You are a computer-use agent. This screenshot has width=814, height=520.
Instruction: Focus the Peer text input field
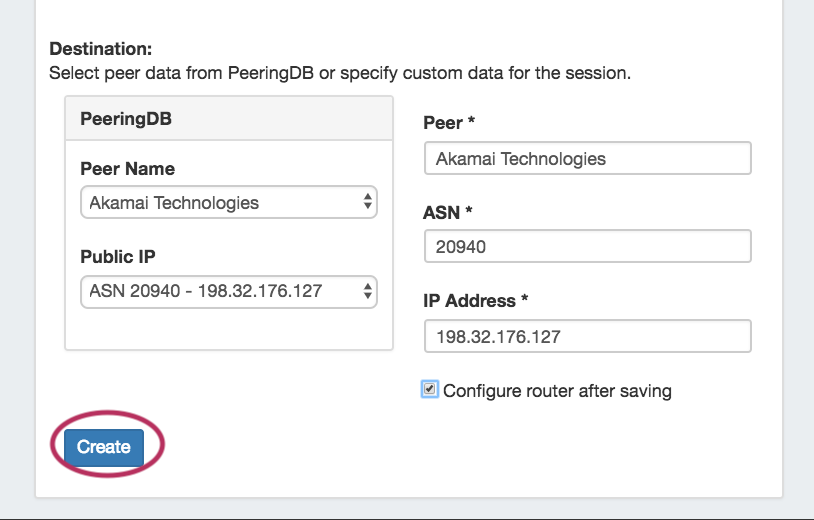coord(587,159)
